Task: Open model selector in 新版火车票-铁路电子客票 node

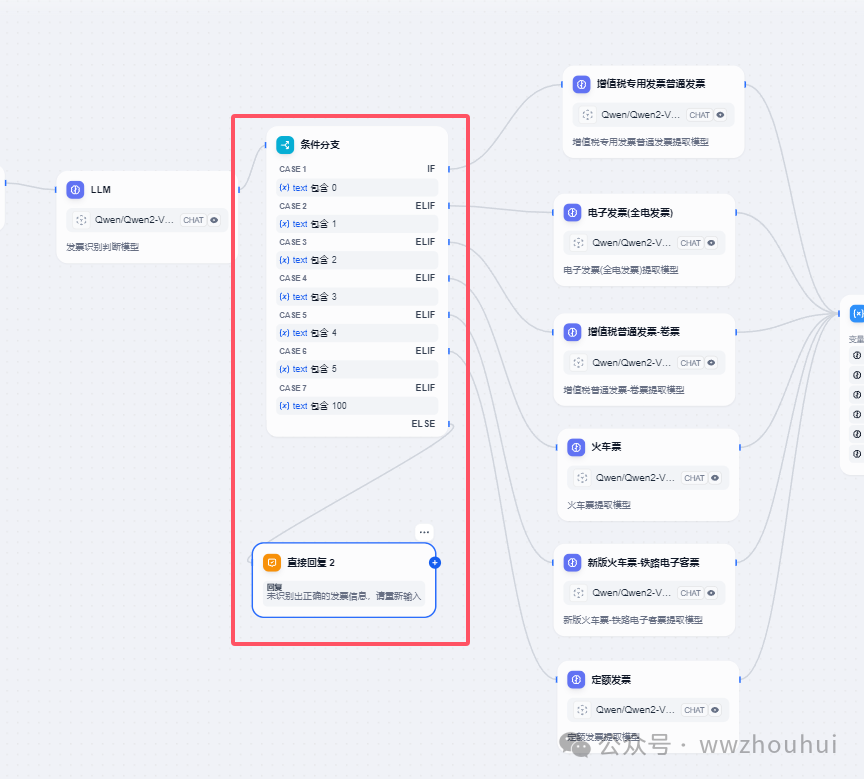Action: click(x=630, y=593)
